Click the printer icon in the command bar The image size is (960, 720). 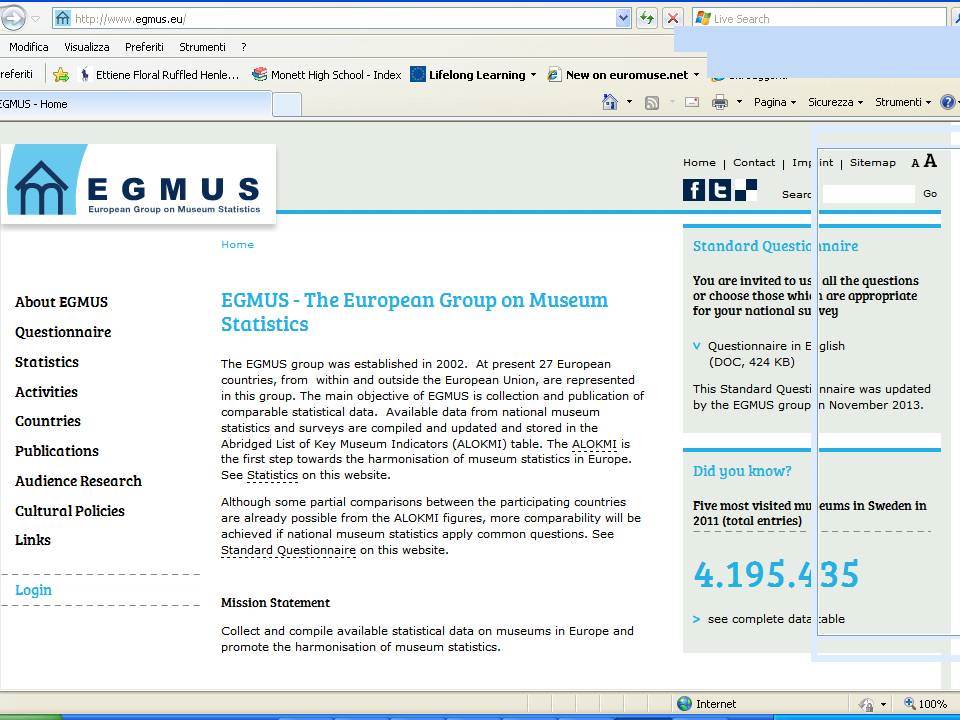720,102
